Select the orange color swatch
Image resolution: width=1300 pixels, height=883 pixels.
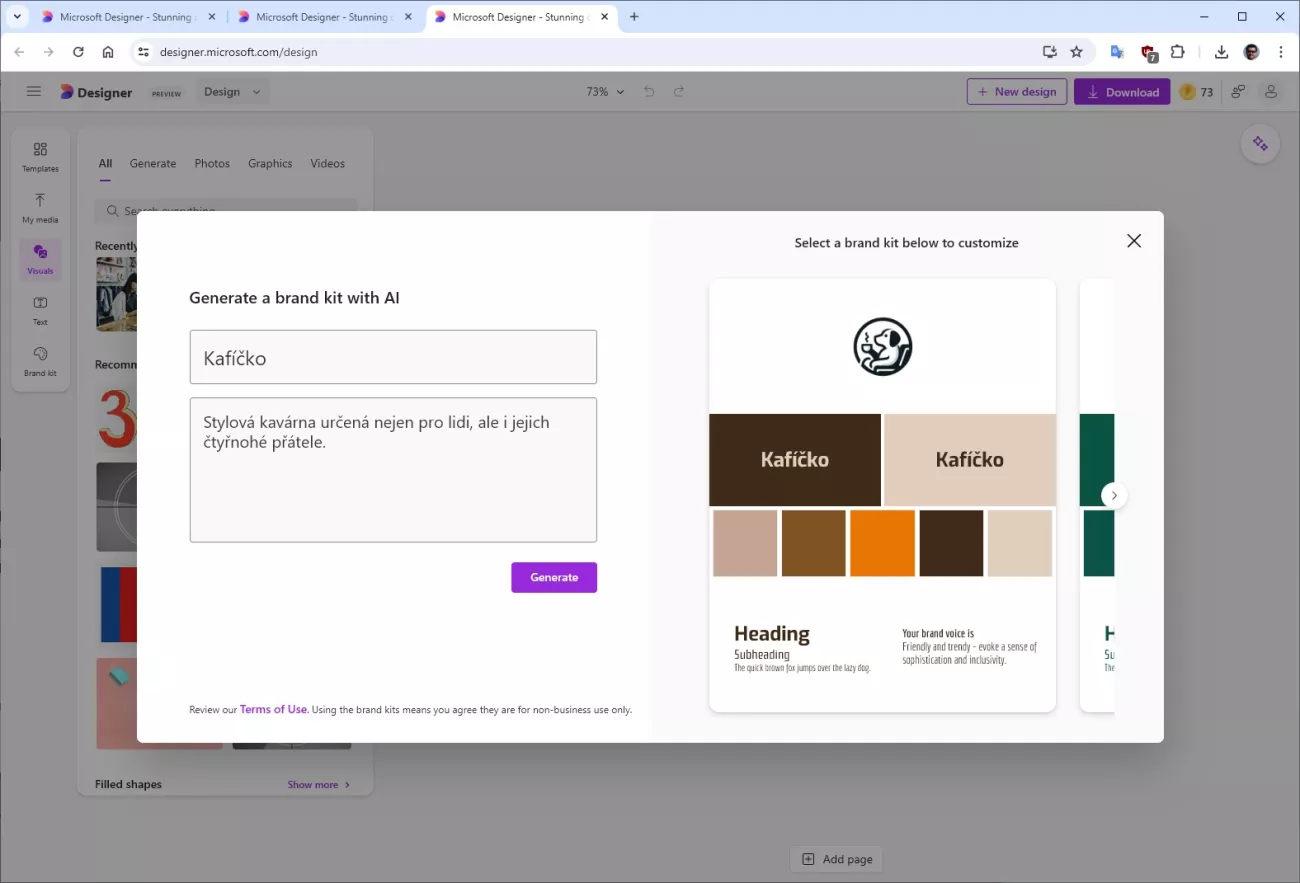(882, 543)
